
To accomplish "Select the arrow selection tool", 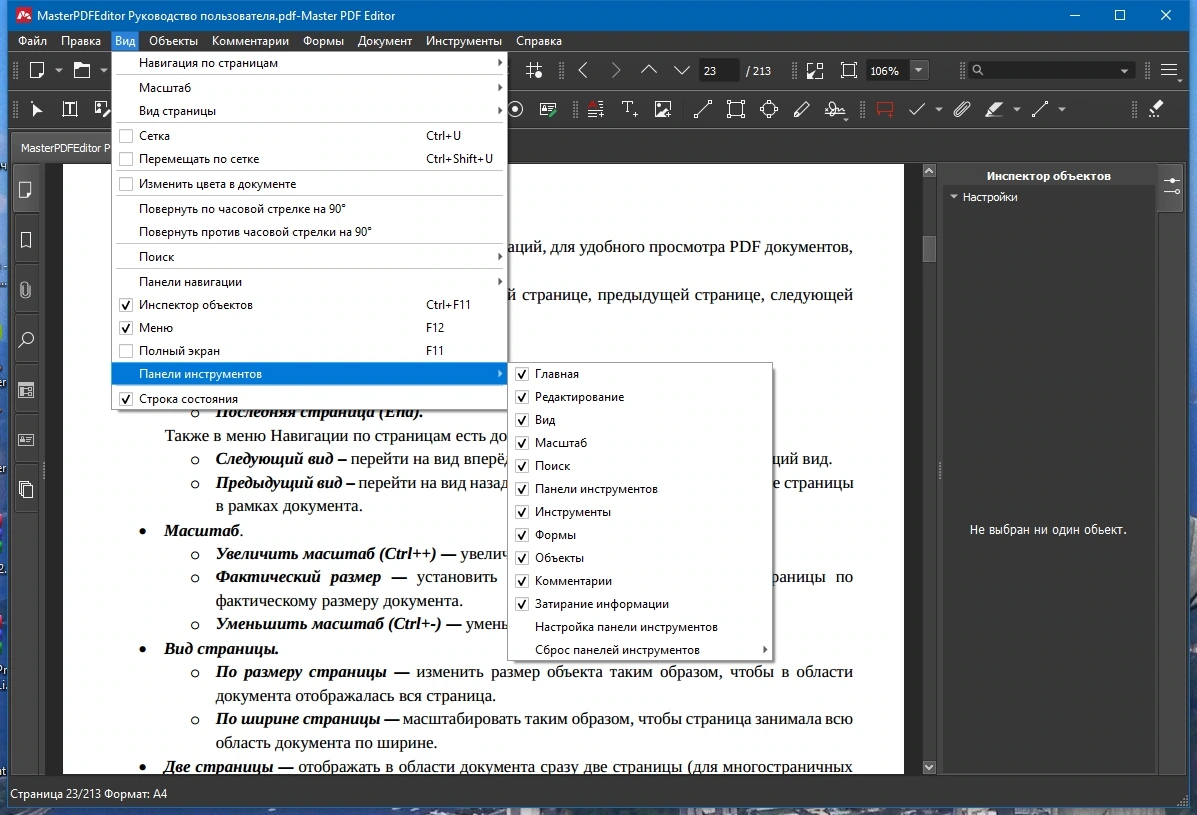I will [x=37, y=109].
